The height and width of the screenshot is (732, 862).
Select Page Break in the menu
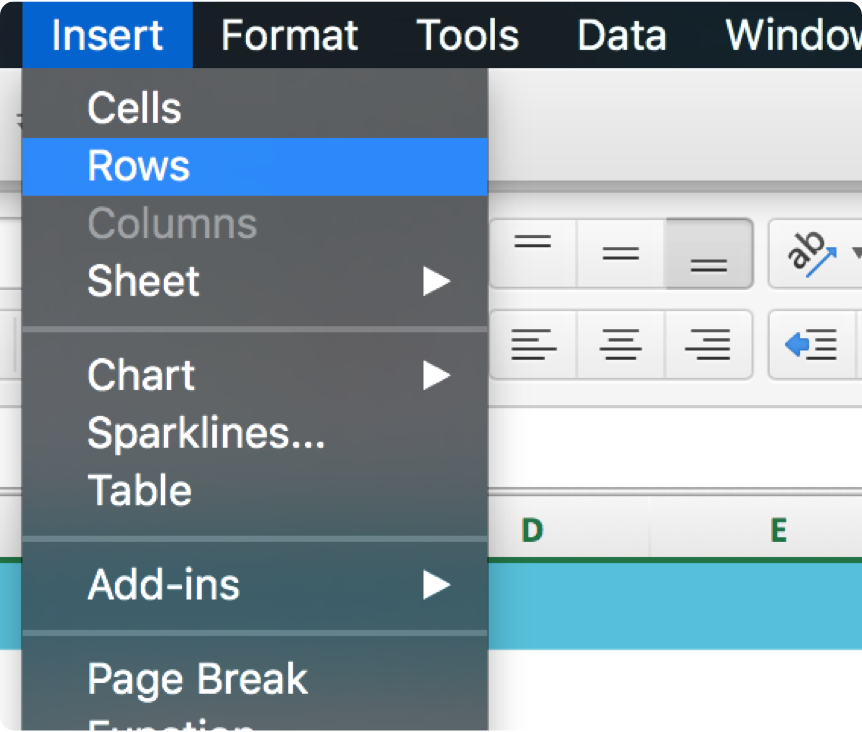coord(198,679)
